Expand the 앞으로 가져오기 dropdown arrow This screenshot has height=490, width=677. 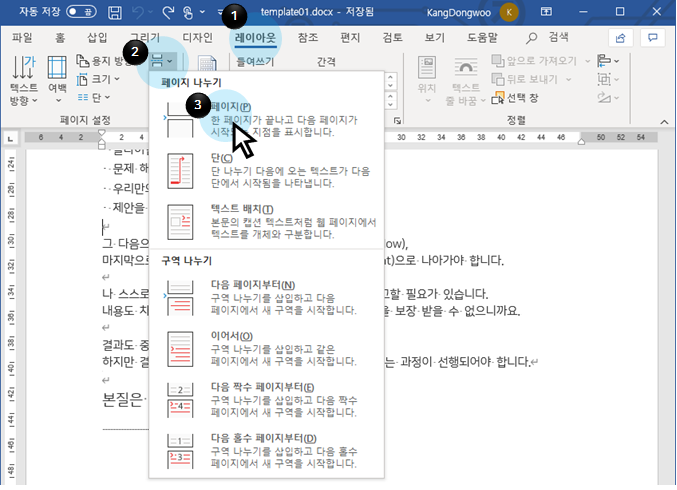(587, 61)
